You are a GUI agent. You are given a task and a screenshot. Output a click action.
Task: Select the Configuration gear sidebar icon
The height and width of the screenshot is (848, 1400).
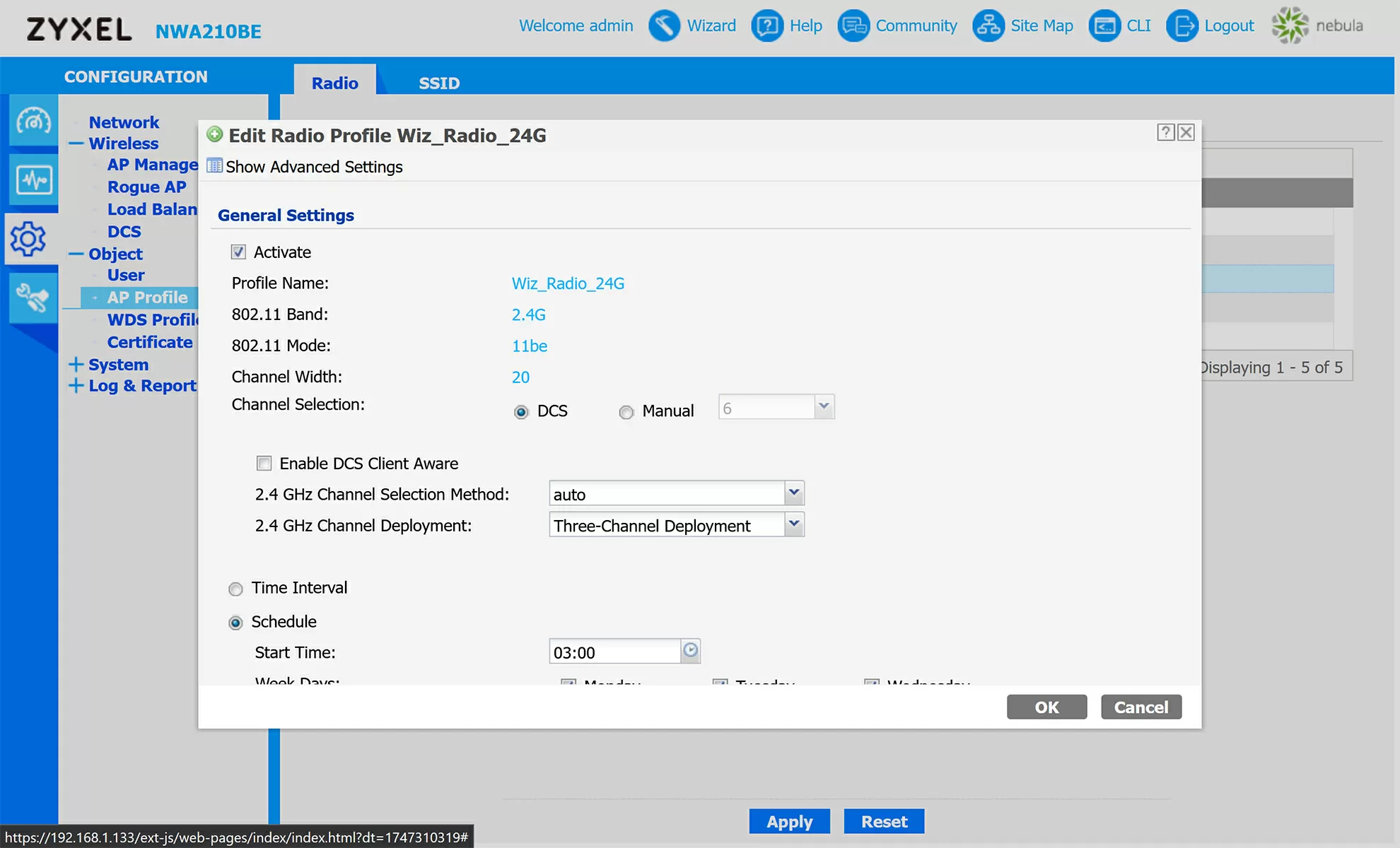point(29,239)
